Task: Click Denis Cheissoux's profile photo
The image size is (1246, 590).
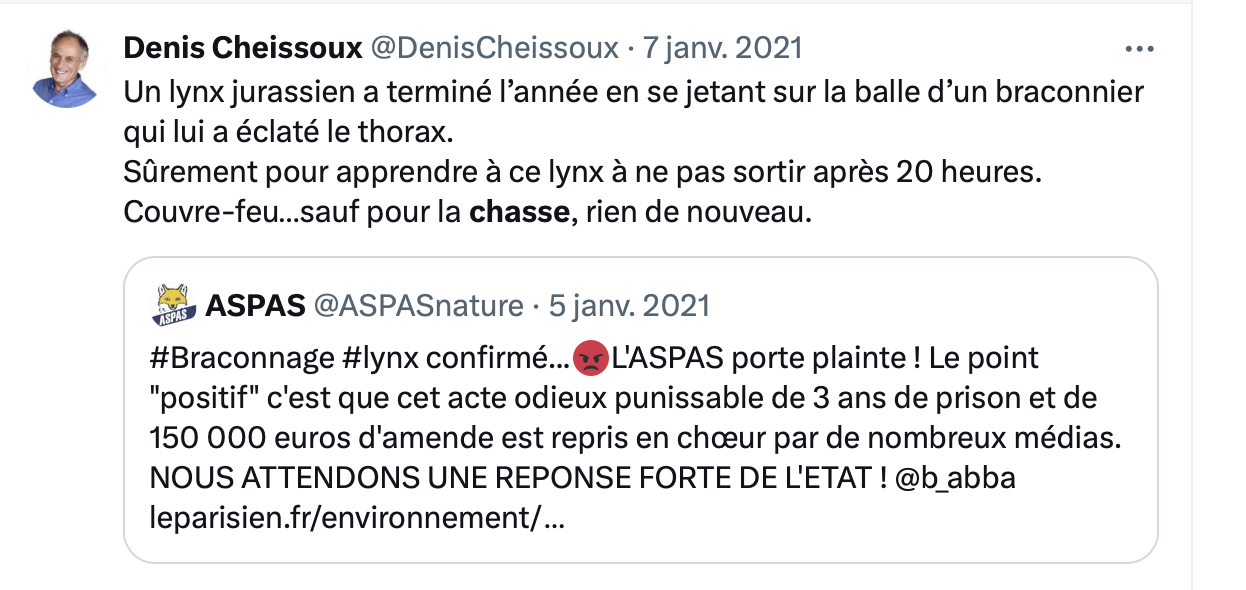Action: (64, 68)
